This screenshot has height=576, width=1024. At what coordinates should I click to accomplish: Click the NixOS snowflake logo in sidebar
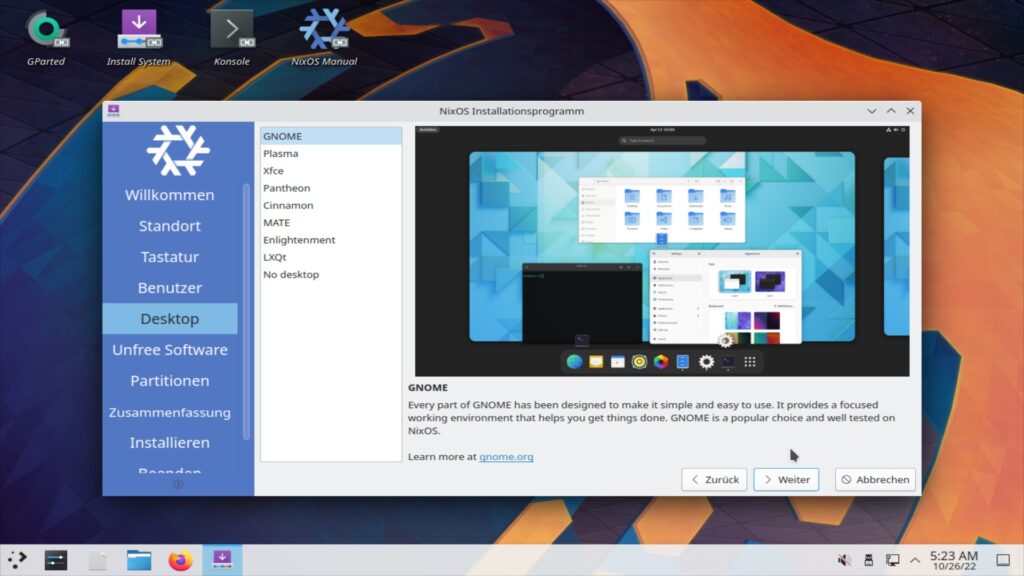(178, 150)
